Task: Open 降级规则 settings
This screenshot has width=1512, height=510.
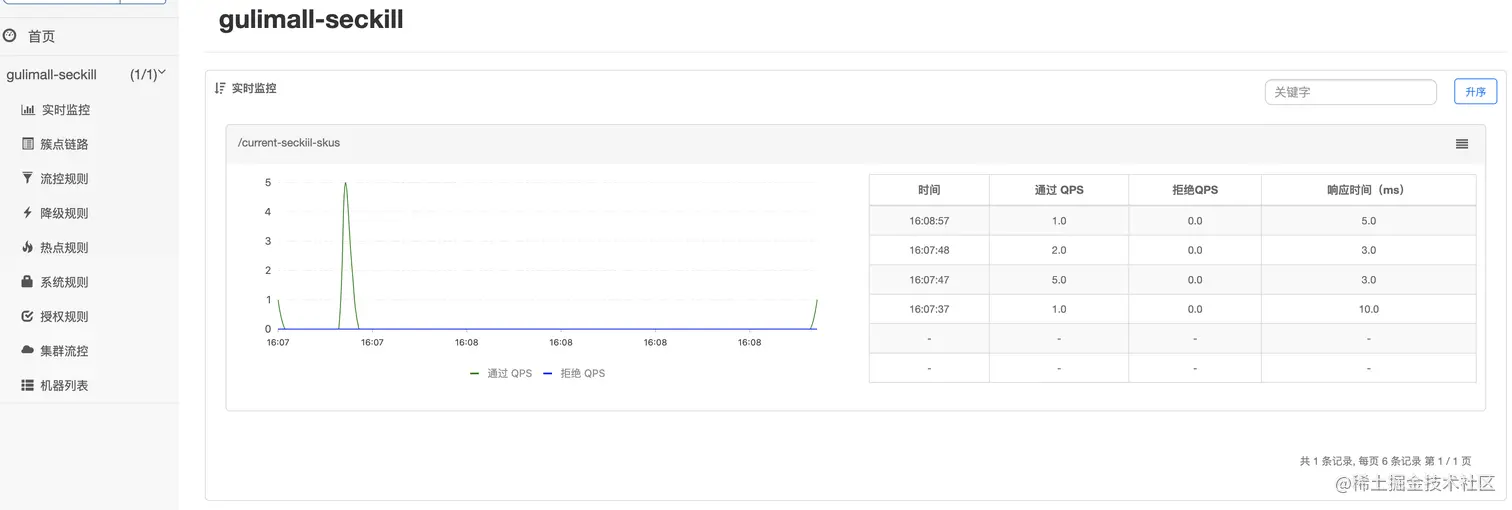Action: coord(64,213)
